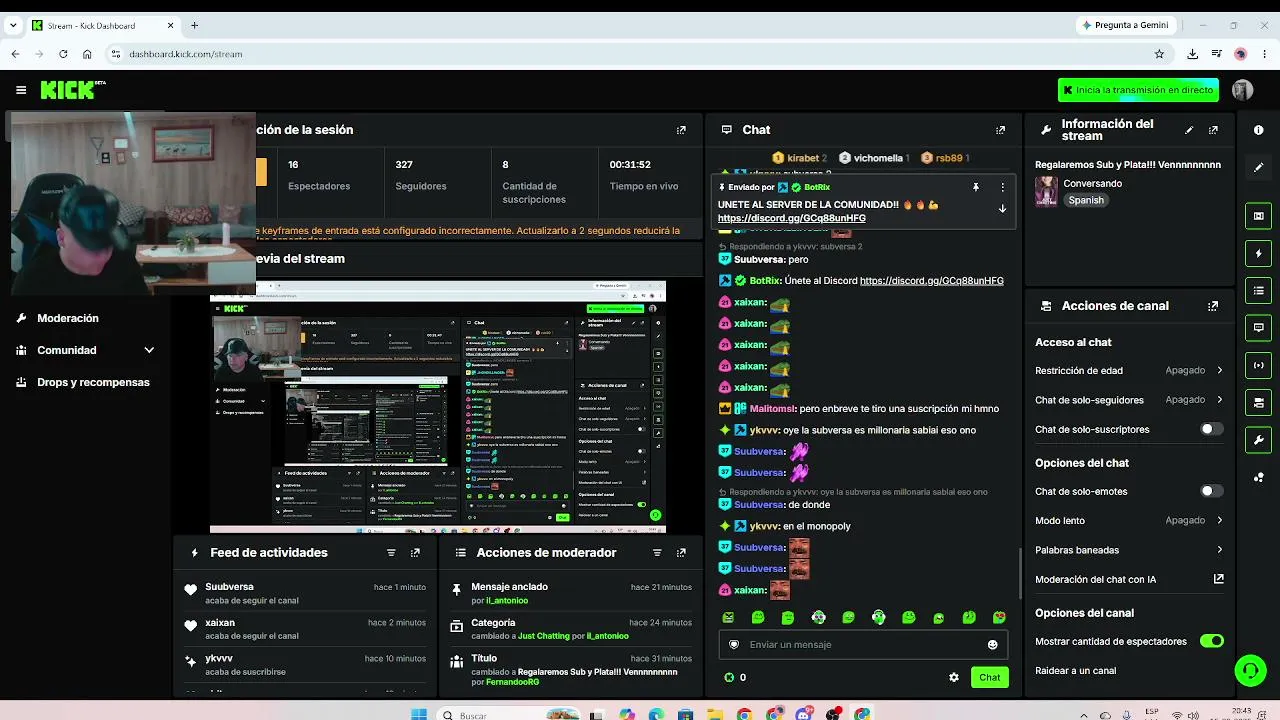
Task: Unpin the pinned BotRix message
Action: click(x=976, y=187)
